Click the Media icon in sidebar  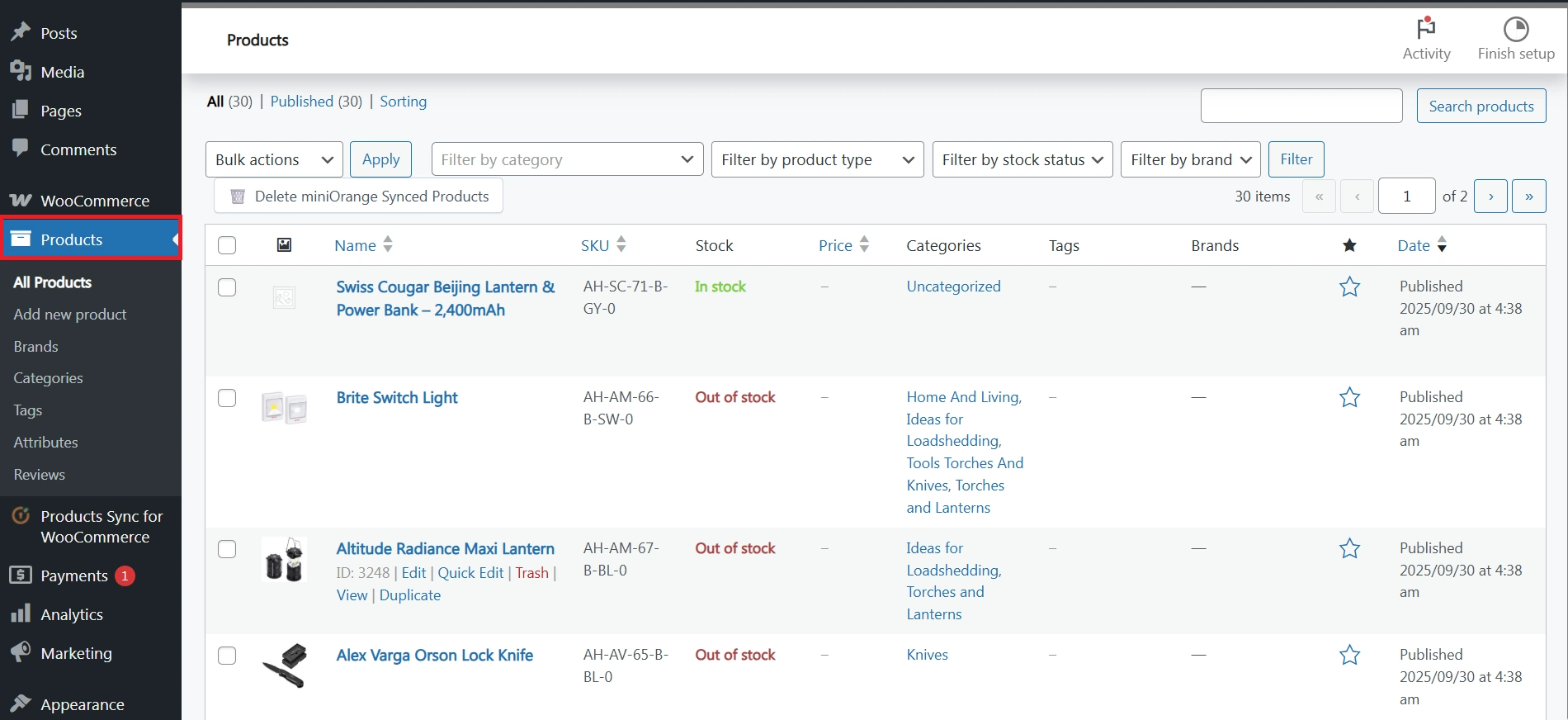pyautogui.click(x=21, y=71)
